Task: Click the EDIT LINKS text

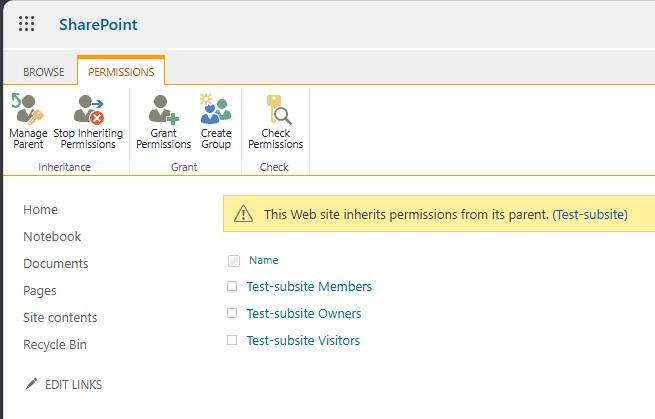Action: click(x=74, y=384)
